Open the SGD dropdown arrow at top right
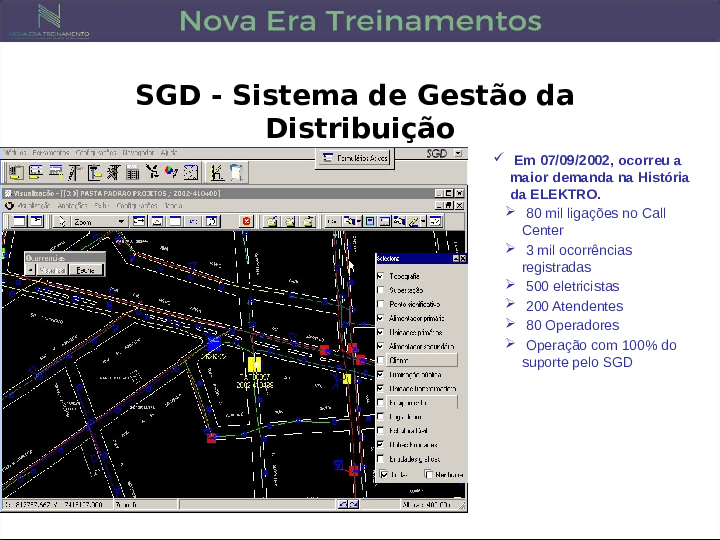Image resolution: width=720 pixels, height=540 pixels. 458,153
